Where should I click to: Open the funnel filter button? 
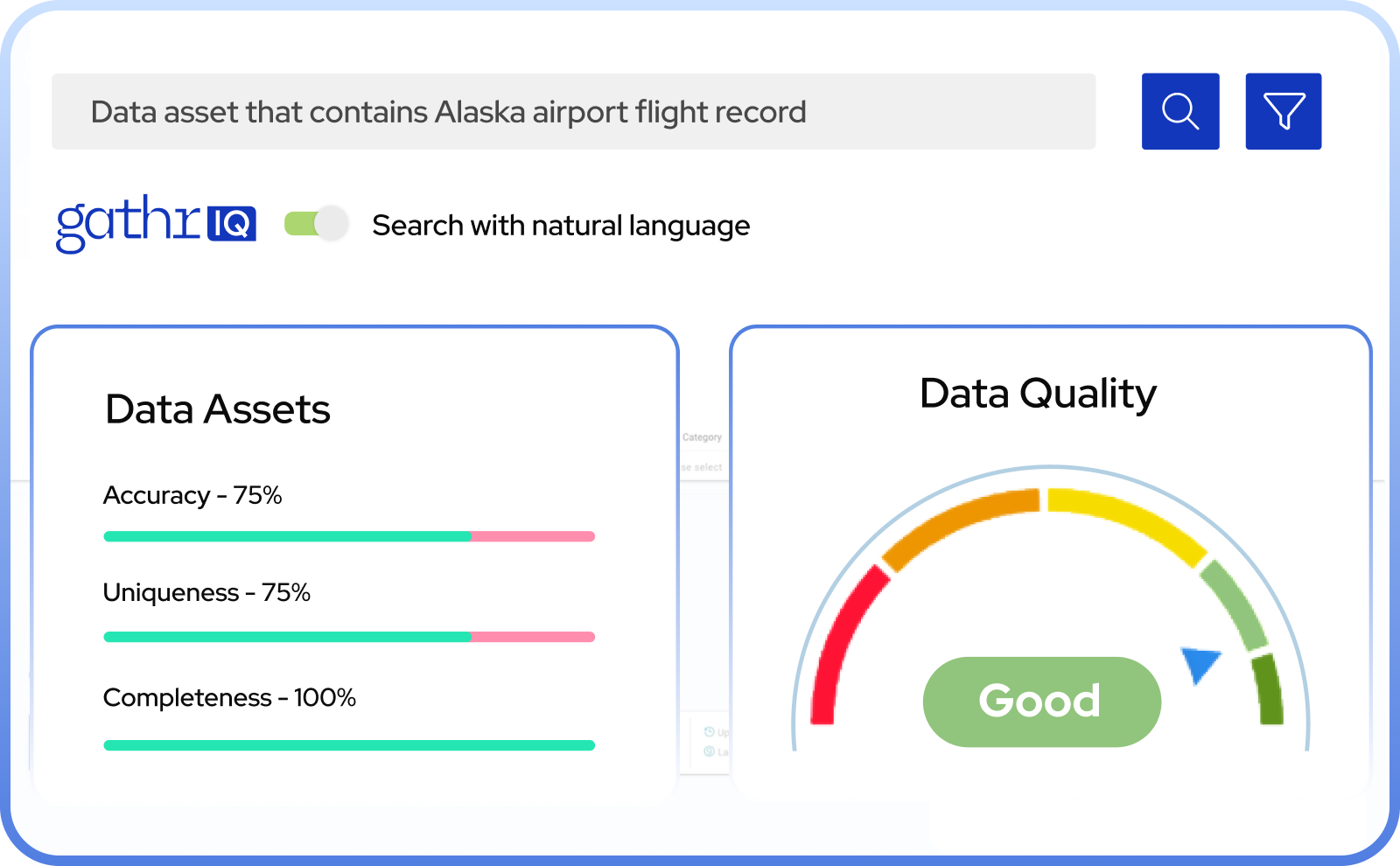click(x=1284, y=111)
